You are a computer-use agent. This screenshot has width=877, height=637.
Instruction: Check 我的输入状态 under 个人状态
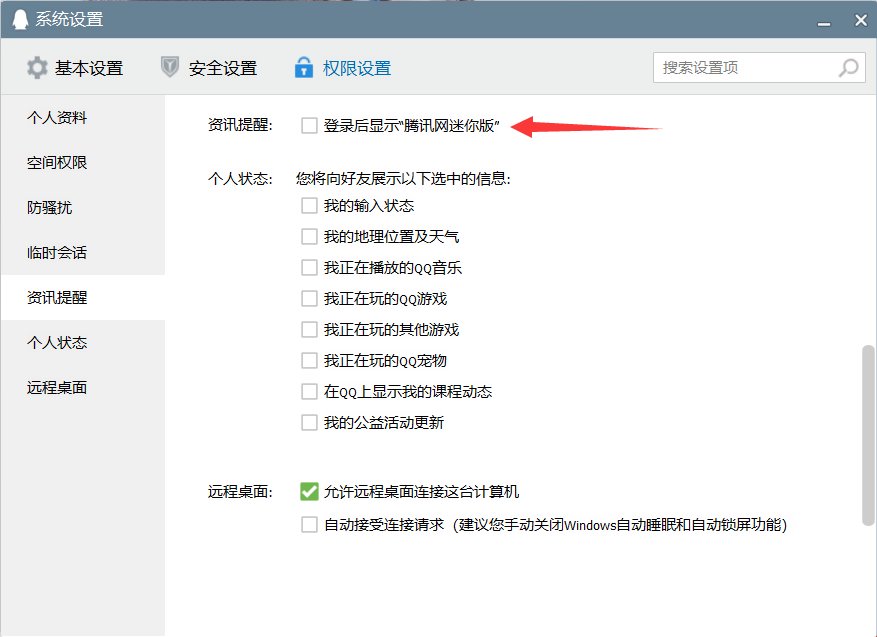coord(310,205)
